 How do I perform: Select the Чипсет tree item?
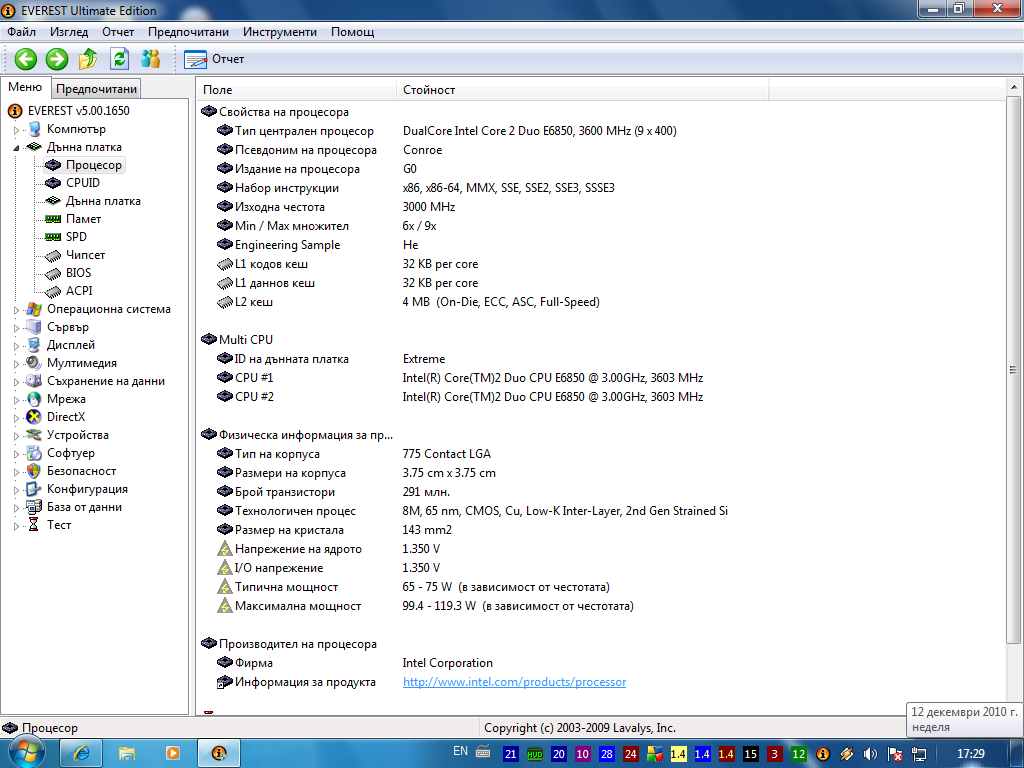86,255
